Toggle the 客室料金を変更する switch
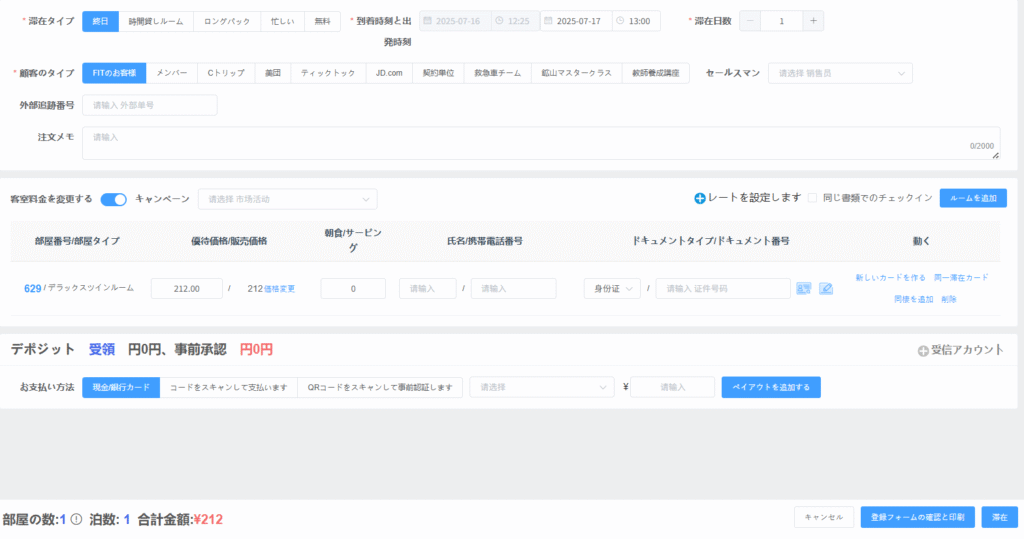The height and width of the screenshot is (539, 1024). tap(114, 199)
